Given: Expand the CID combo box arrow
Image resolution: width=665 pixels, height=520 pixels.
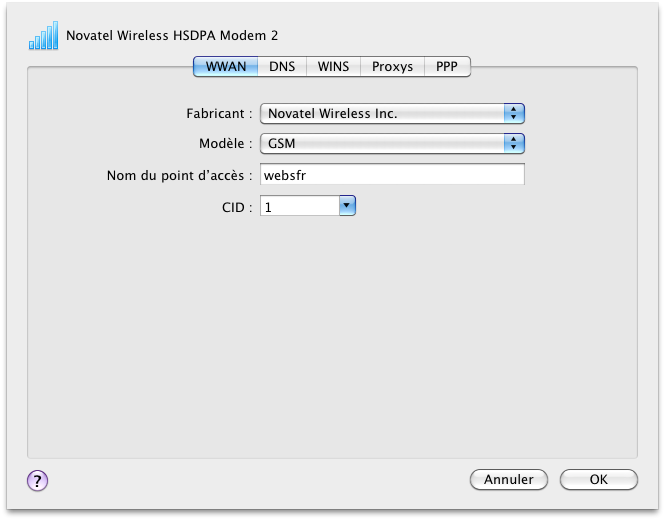Looking at the screenshot, I should pyautogui.click(x=347, y=206).
